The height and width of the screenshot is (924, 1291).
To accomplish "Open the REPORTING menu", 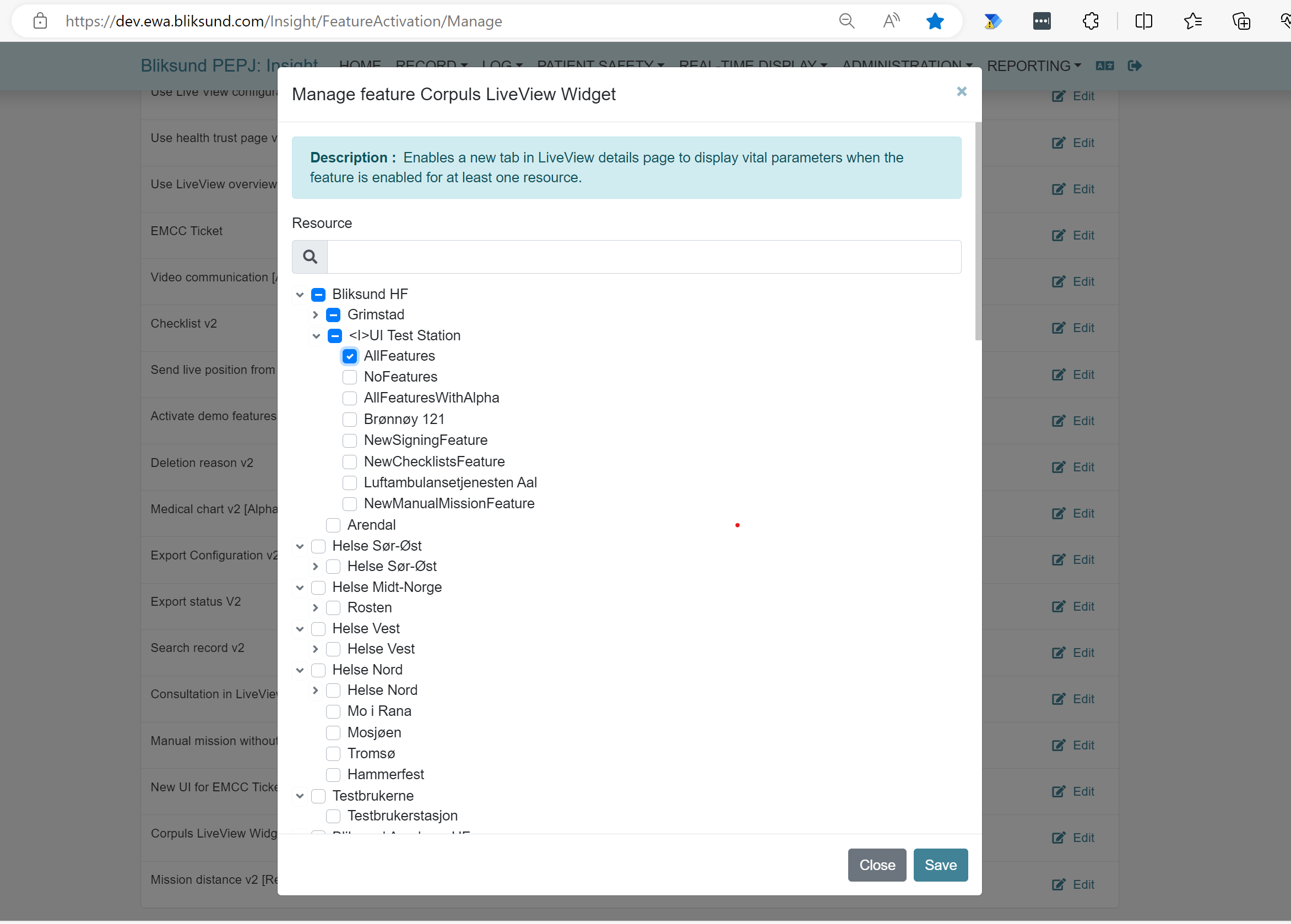I will coord(1033,66).
